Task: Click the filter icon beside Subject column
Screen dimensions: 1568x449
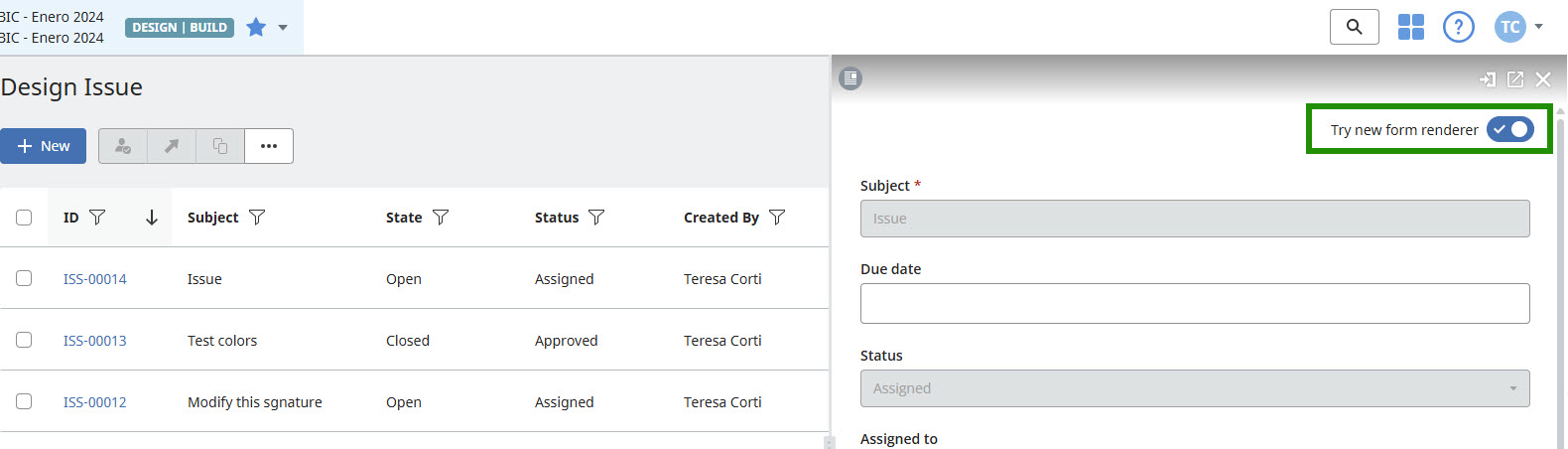Action: [257, 218]
